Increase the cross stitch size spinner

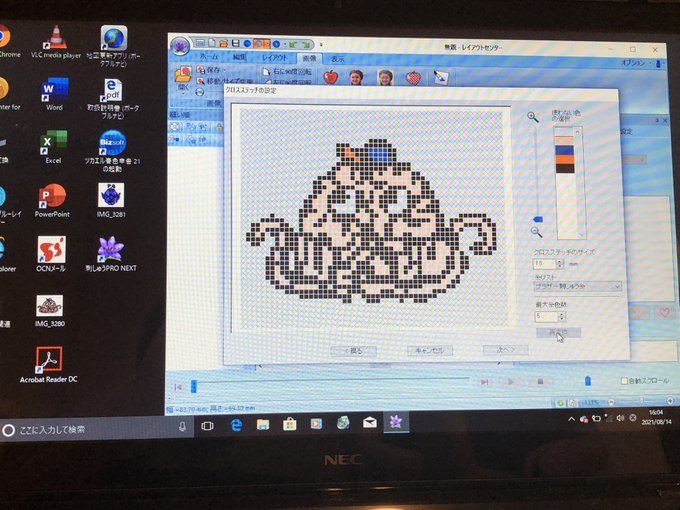(560, 262)
